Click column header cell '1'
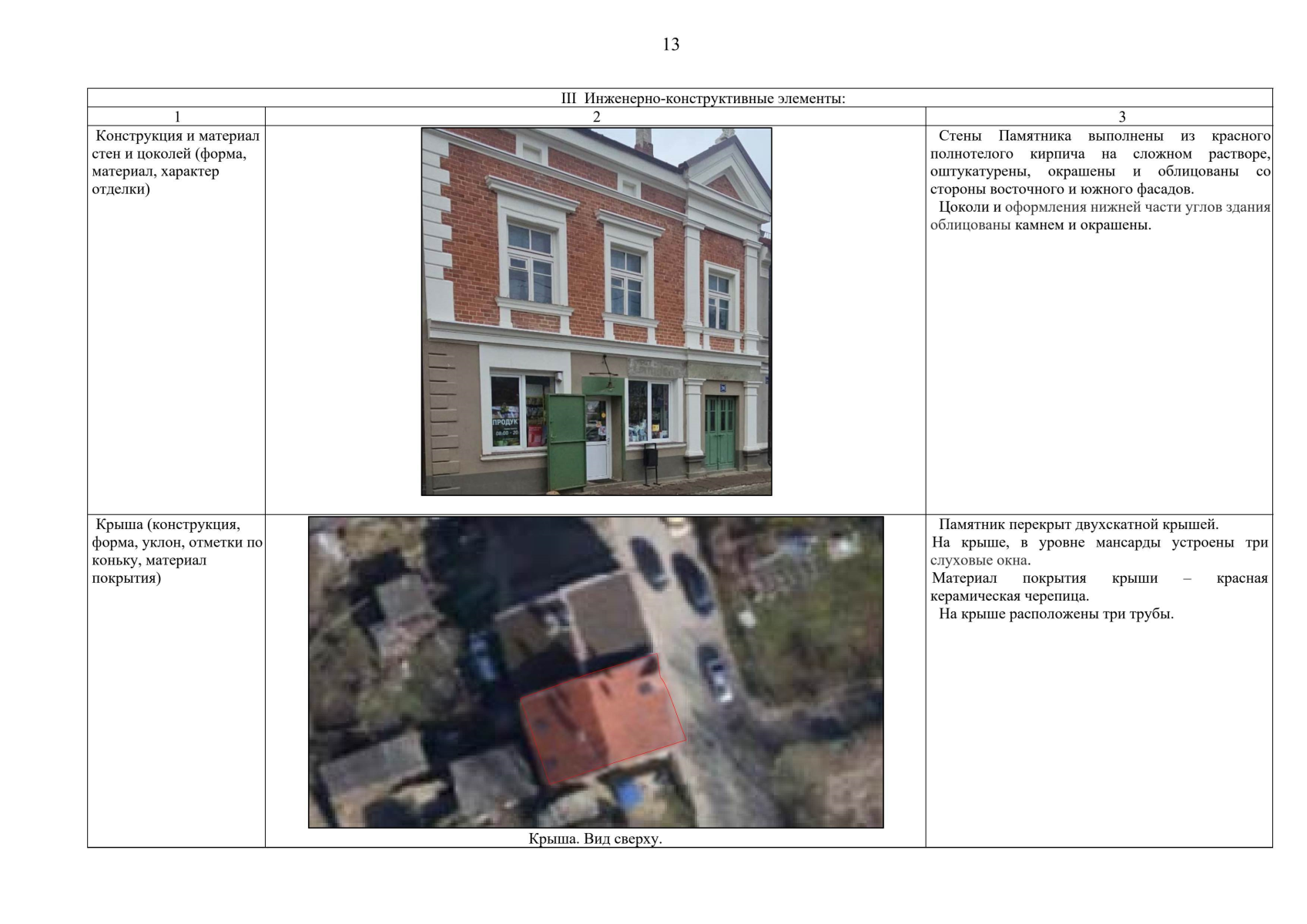Viewport: 1307px width, 924px height. pos(176,117)
